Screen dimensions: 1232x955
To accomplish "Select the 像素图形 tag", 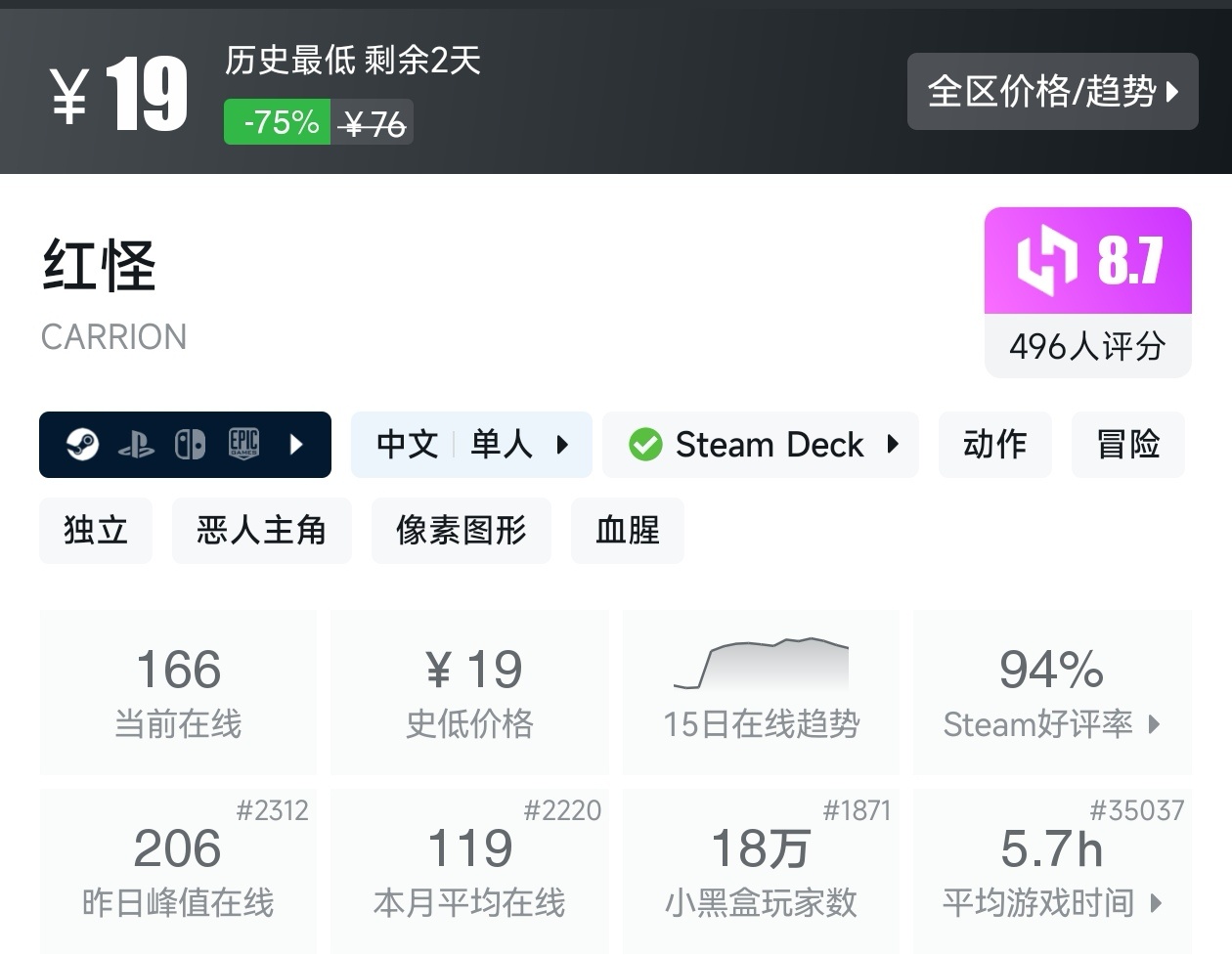I will [461, 530].
